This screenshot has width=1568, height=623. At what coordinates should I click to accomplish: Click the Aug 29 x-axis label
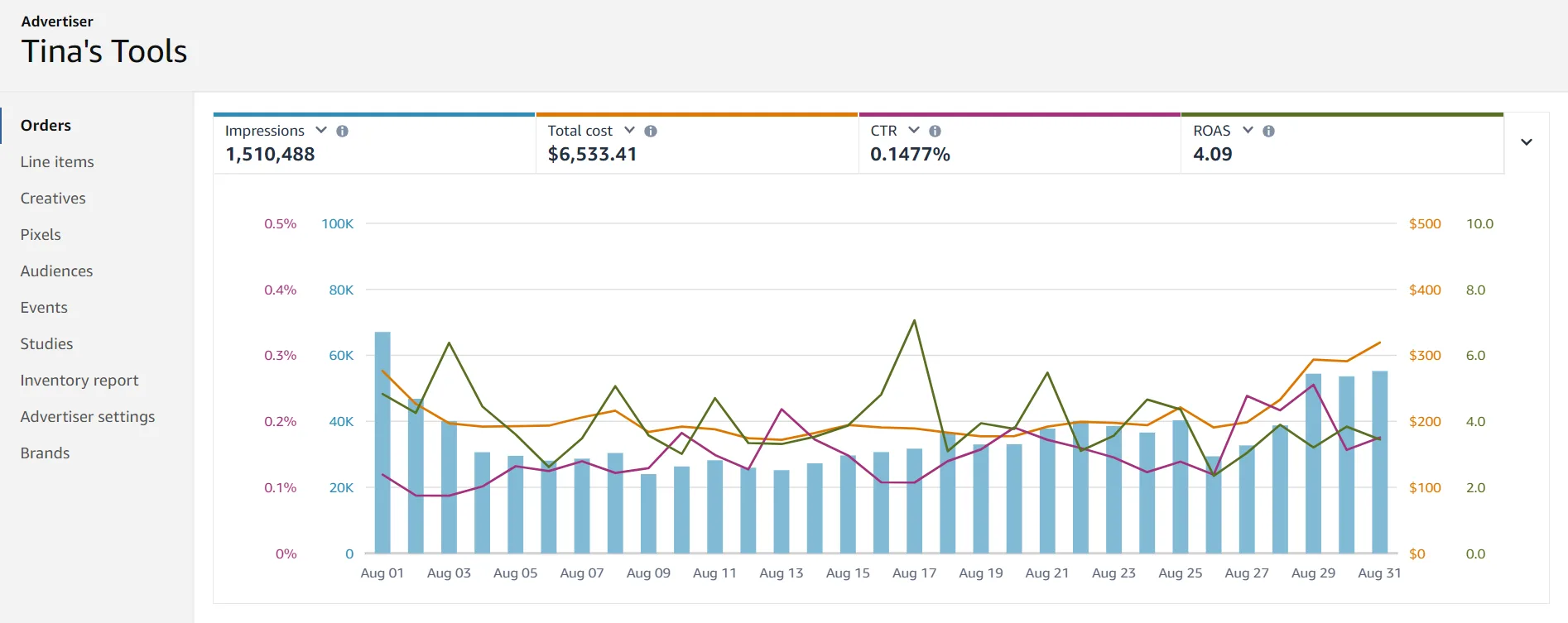pos(1313,573)
